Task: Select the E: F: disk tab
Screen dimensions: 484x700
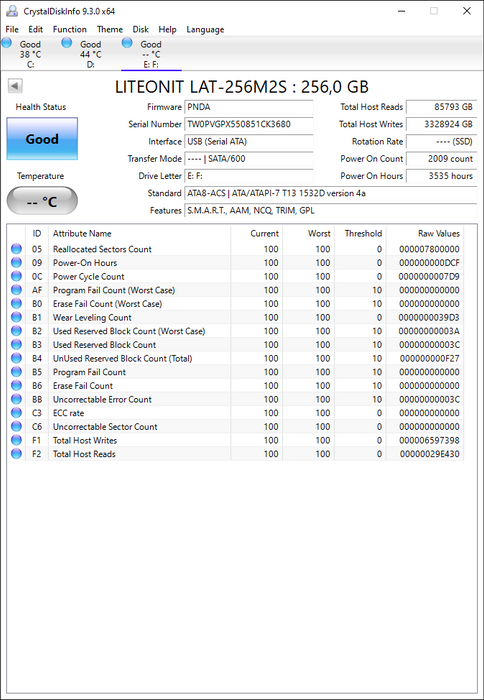Action: coord(151,54)
